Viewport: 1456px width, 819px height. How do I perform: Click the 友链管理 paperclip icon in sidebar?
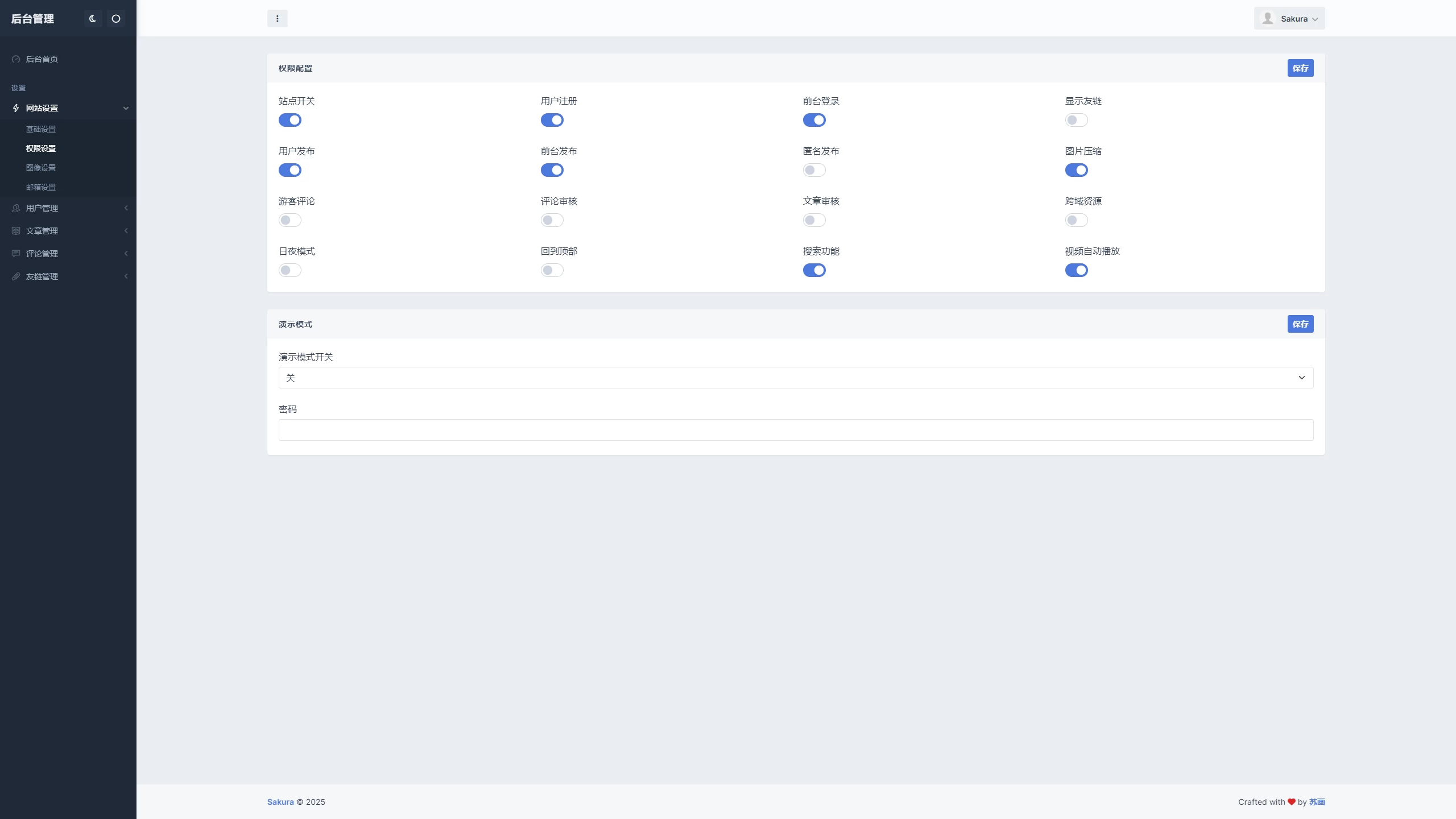pos(16,276)
